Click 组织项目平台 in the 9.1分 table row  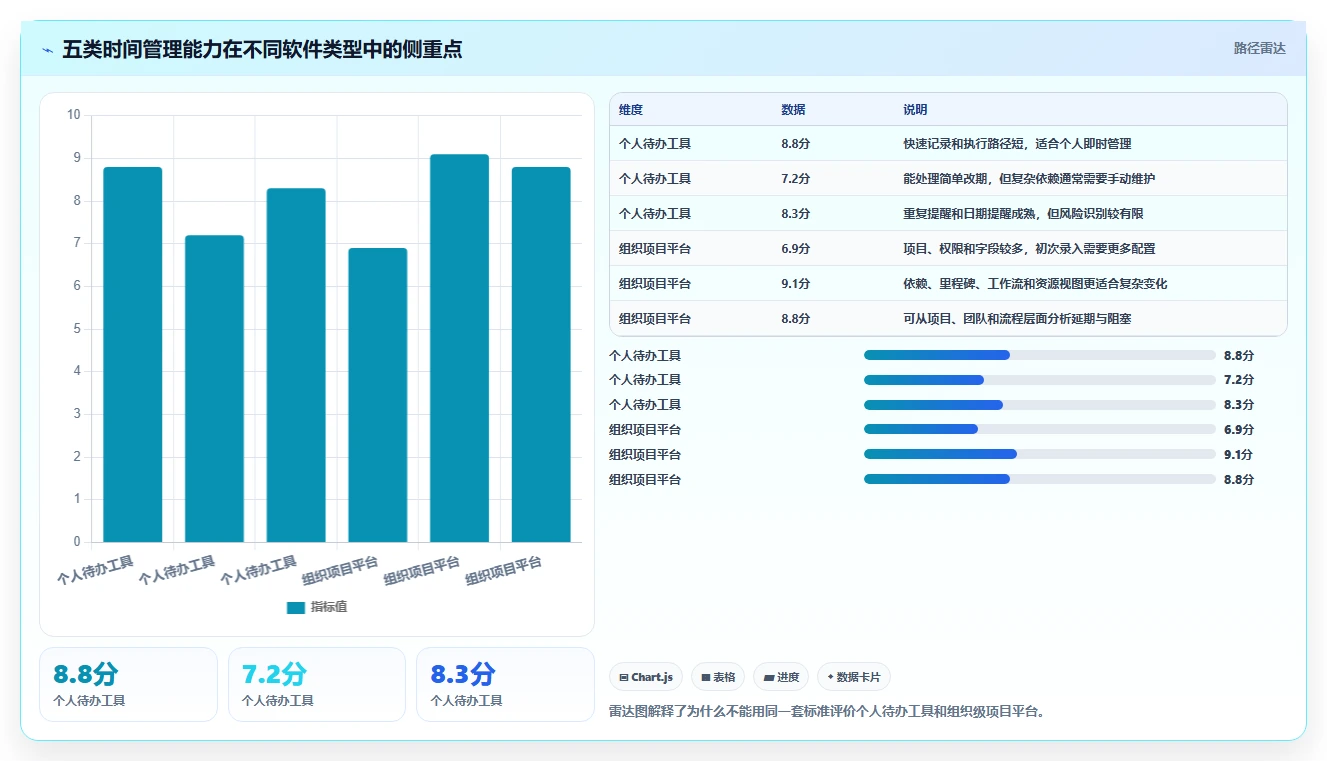coord(655,284)
